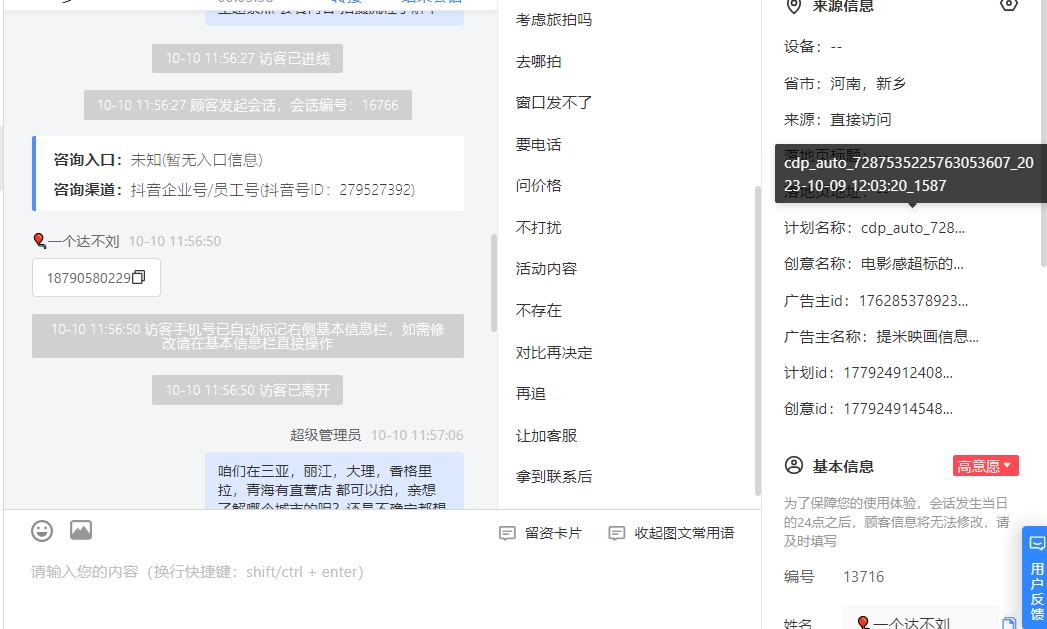
Task: Select quick reply 窗口发不了
Action: tap(554, 103)
